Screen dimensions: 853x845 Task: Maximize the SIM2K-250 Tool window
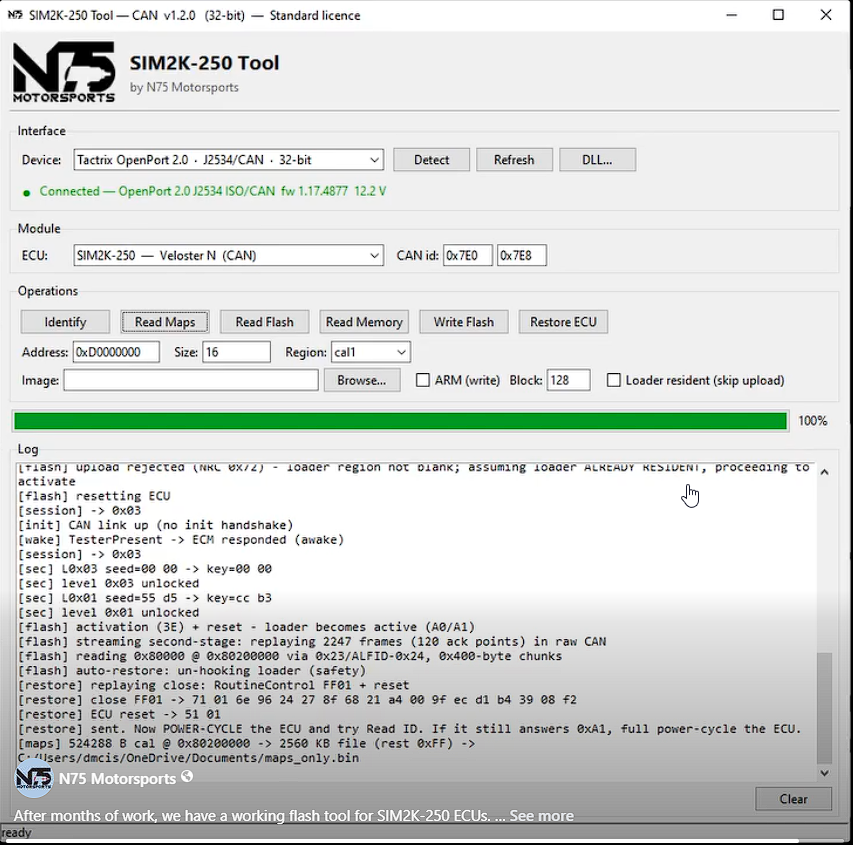(x=778, y=15)
